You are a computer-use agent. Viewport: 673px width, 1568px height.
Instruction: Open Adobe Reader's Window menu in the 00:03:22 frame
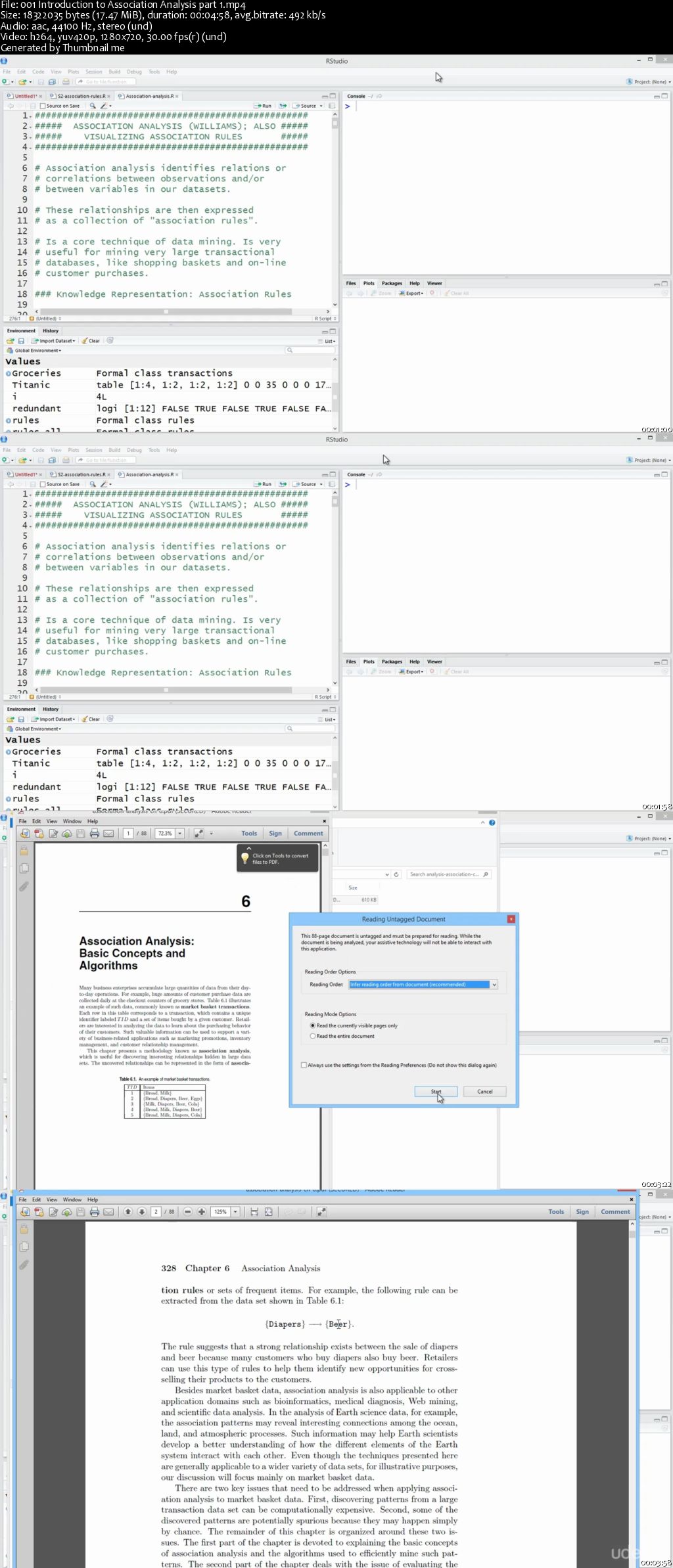click(72, 821)
